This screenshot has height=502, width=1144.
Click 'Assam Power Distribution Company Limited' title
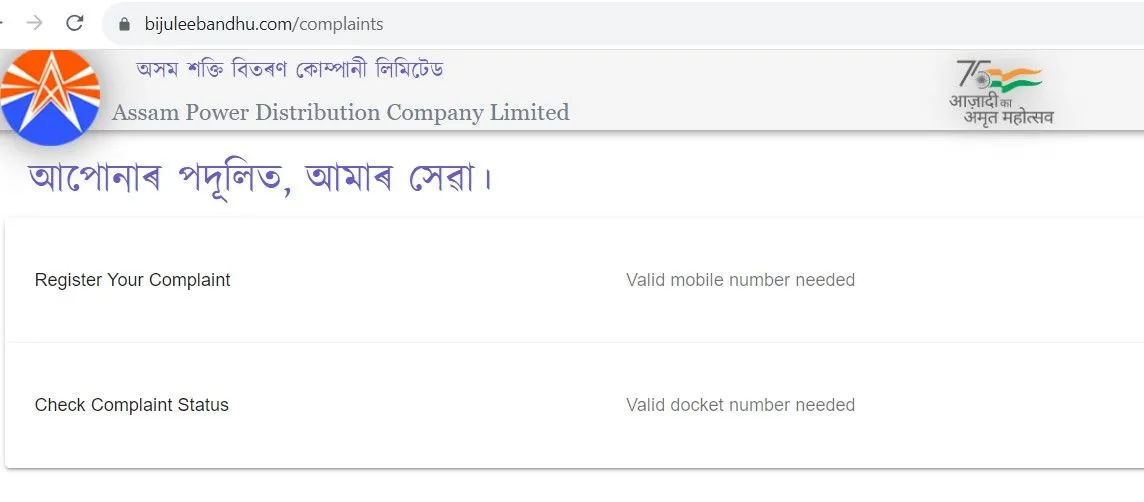pos(340,112)
